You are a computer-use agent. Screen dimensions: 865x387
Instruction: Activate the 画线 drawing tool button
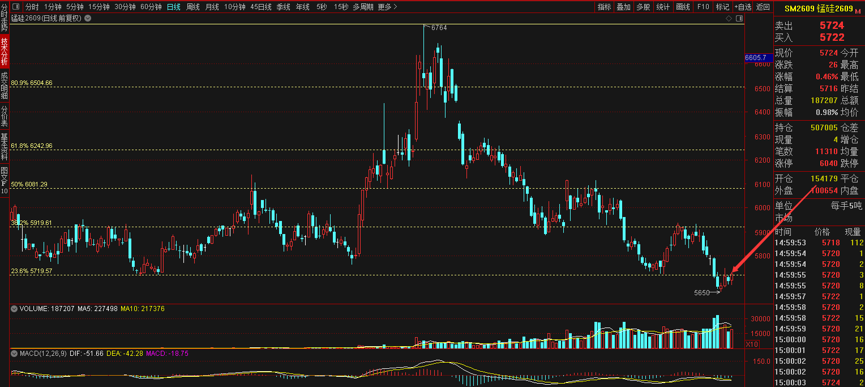[x=683, y=7]
